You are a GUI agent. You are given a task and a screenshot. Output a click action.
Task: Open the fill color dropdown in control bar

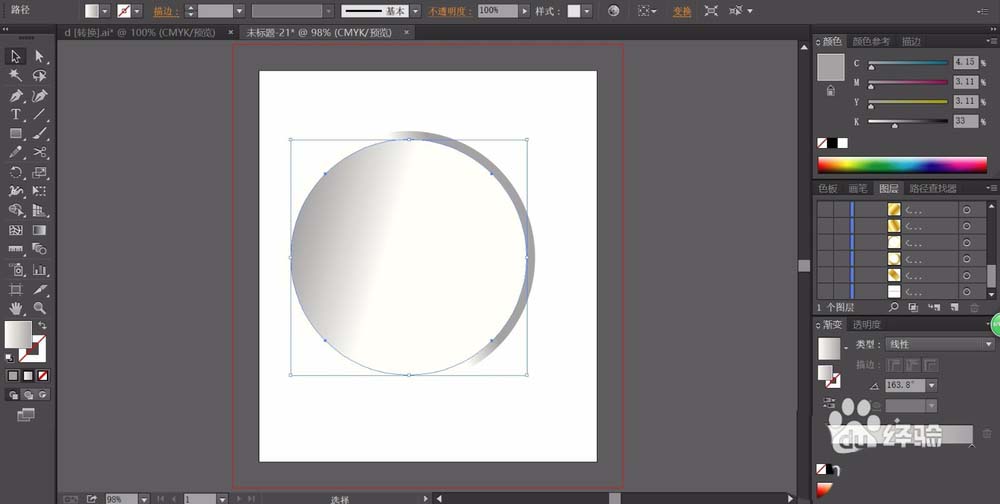click(x=105, y=11)
